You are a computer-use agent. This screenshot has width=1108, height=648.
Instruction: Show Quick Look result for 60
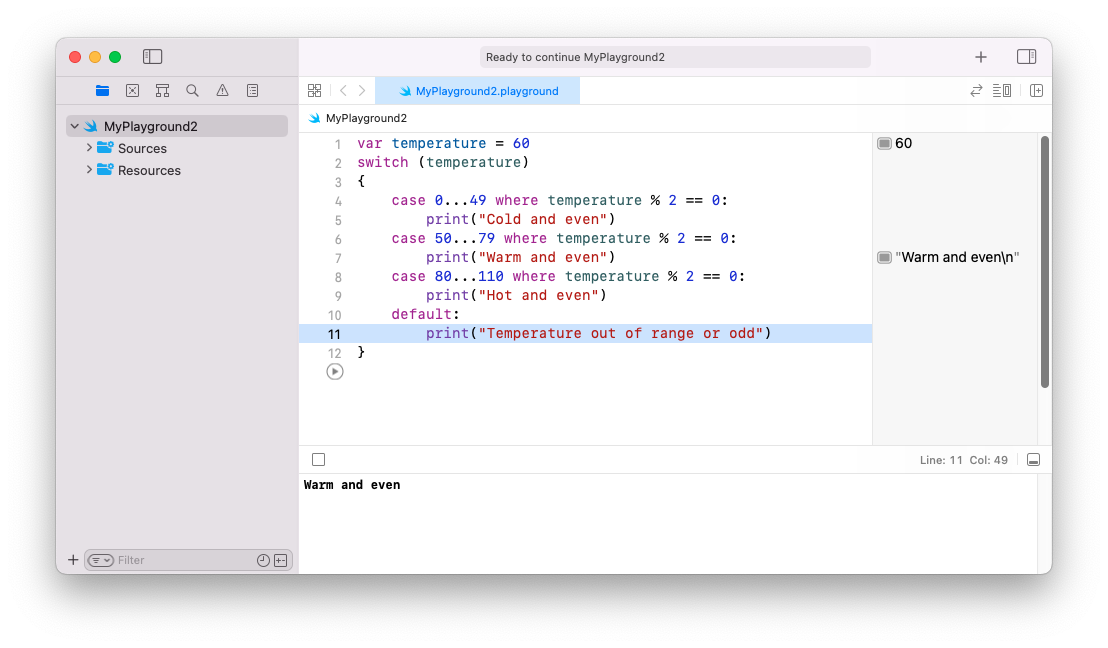click(884, 143)
